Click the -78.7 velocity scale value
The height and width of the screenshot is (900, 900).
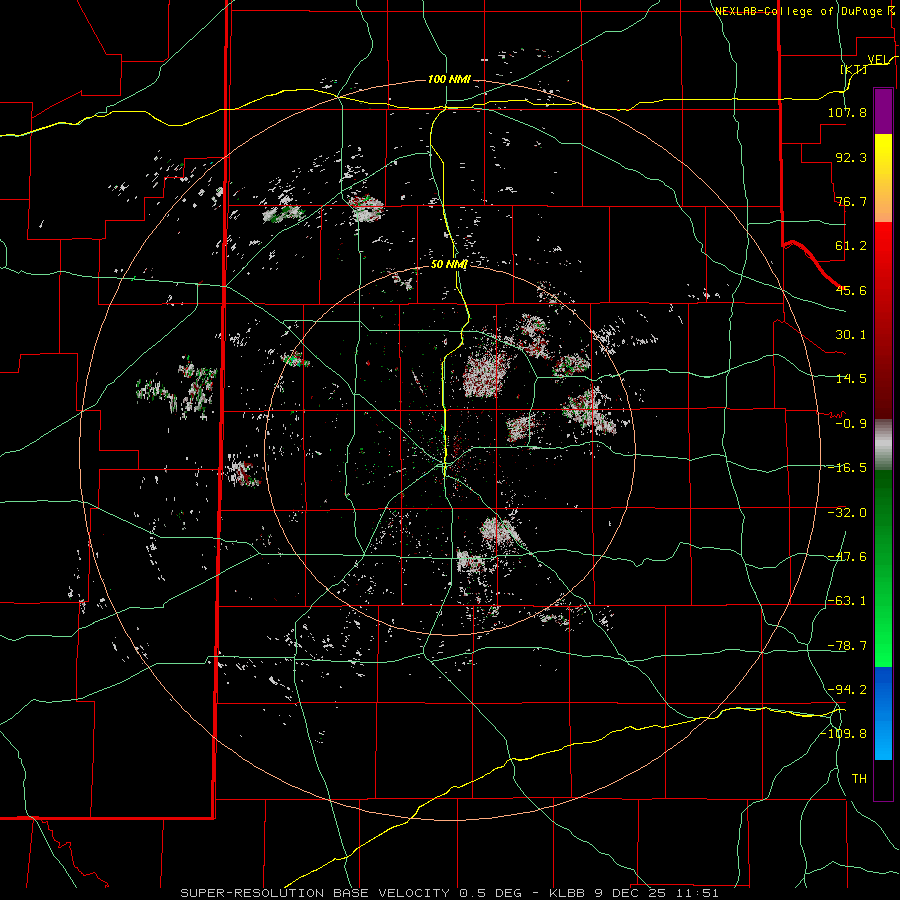pos(847,646)
